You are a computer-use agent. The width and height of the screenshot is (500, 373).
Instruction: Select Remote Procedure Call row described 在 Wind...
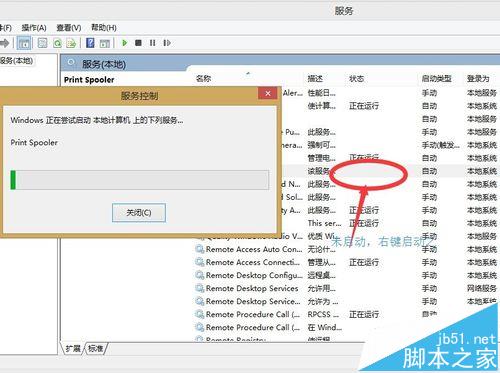click(347, 327)
